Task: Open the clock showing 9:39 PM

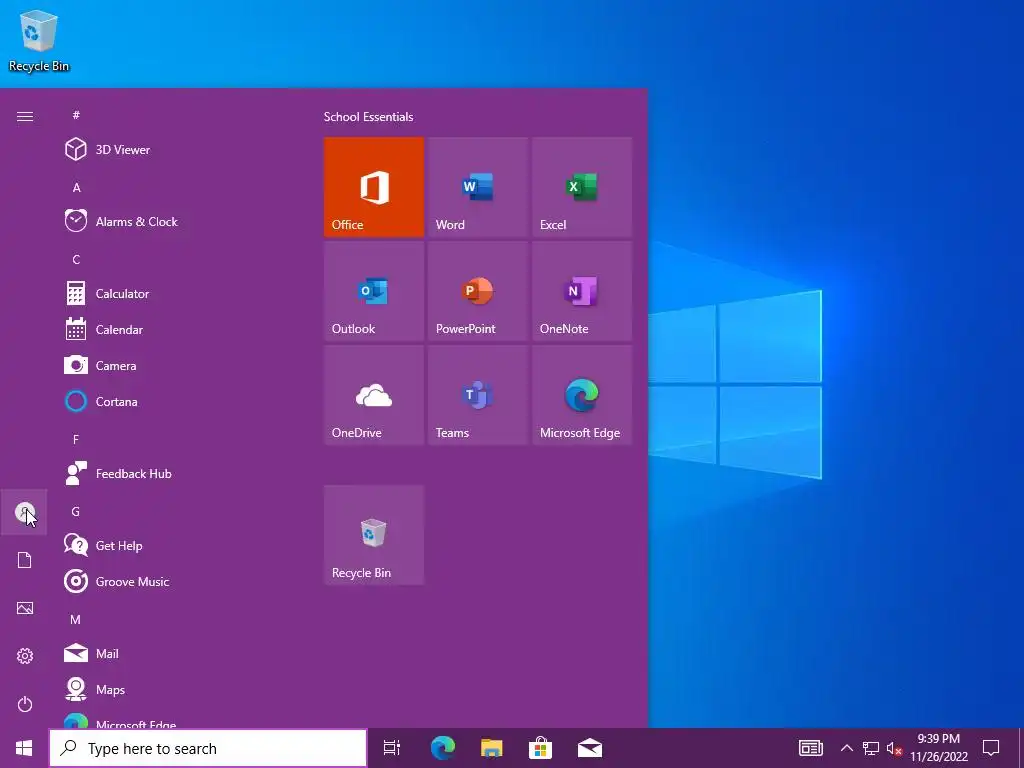Action: tap(939, 748)
